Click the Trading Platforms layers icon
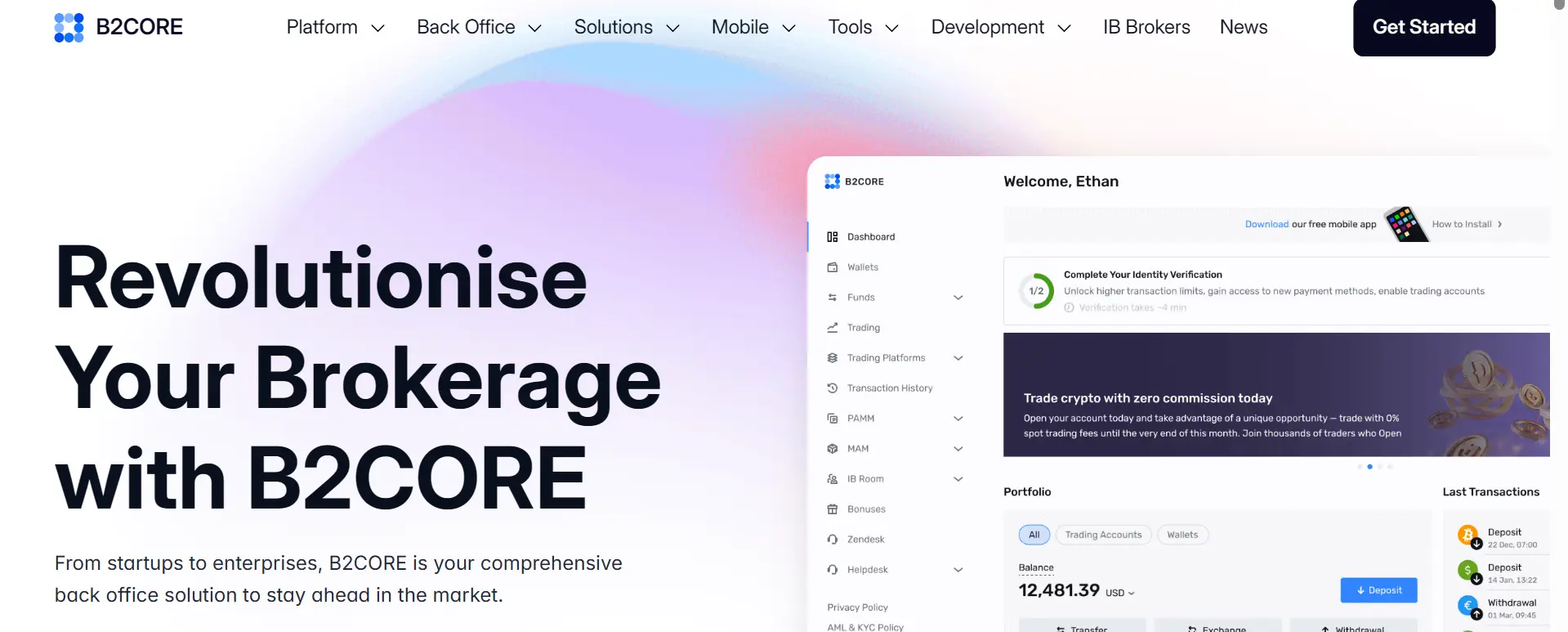 coord(832,358)
